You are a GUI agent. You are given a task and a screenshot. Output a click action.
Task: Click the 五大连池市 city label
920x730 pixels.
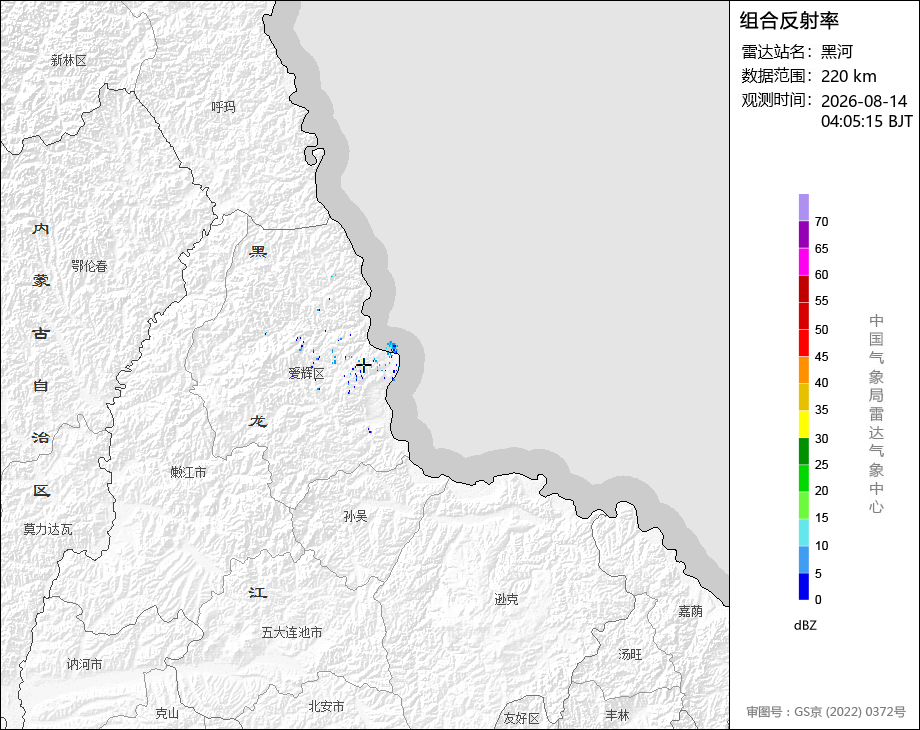tap(292, 632)
